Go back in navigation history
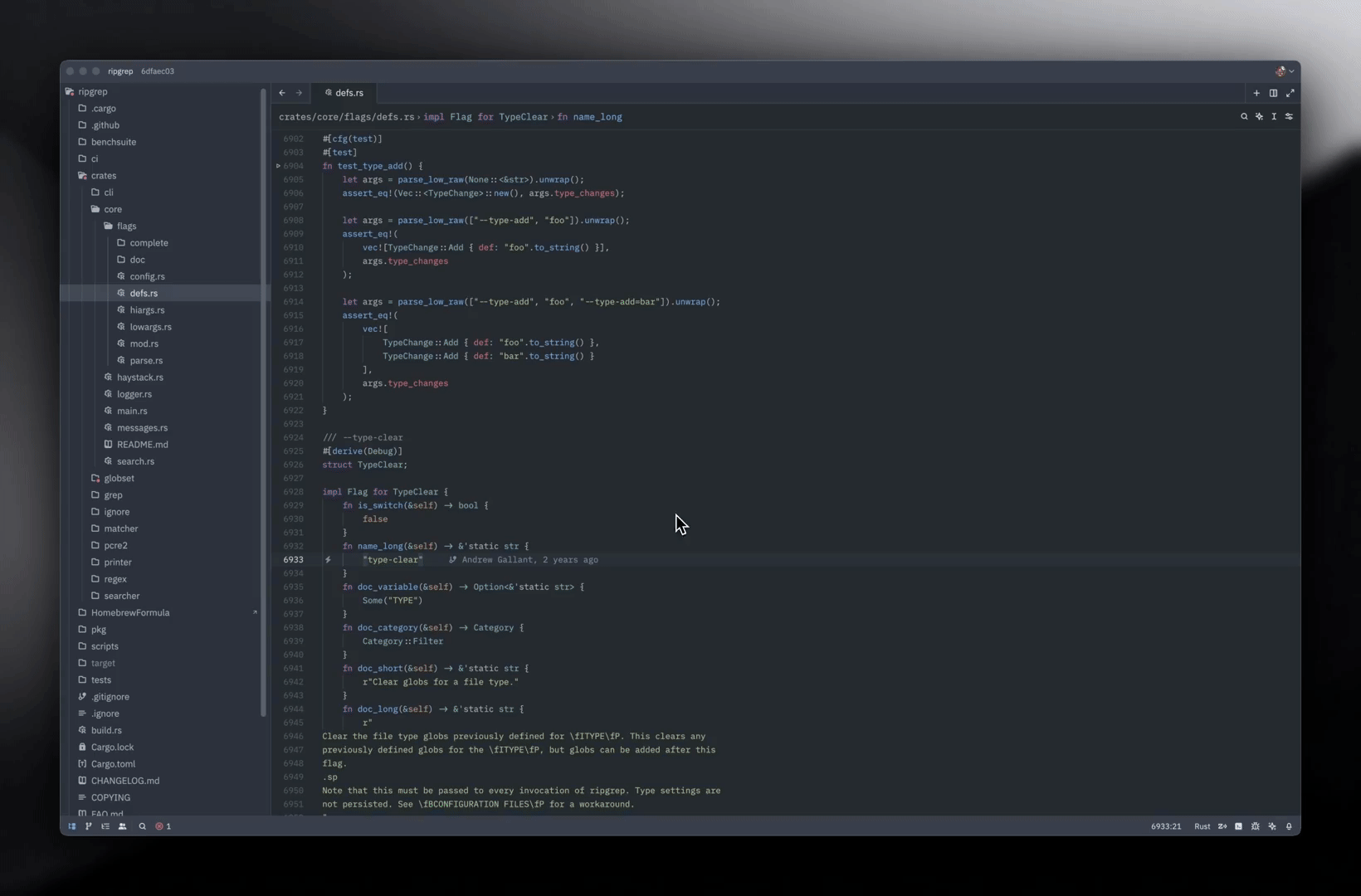 pos(282,93)
